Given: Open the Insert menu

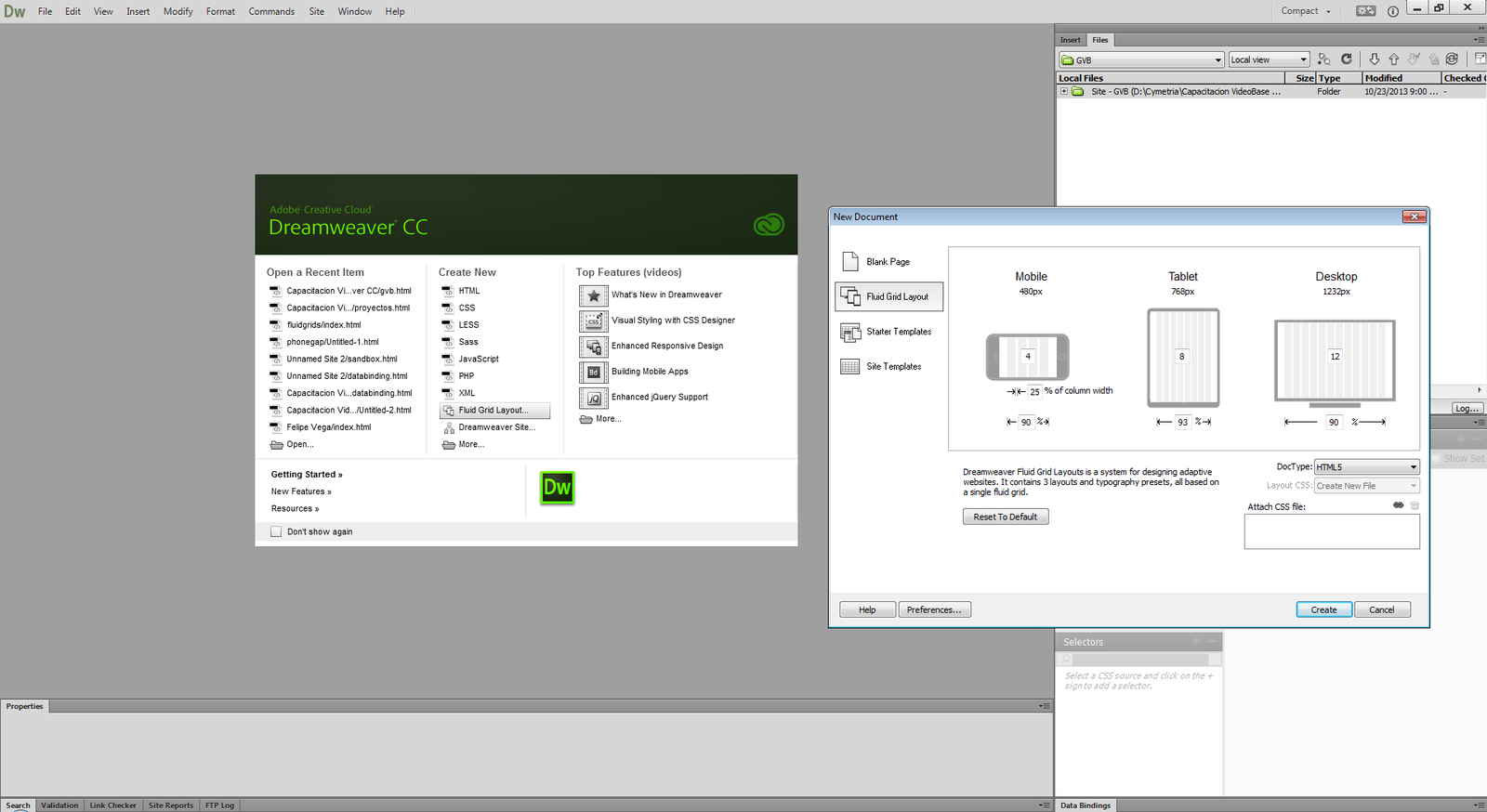Looking at the screenshot, I should pos(138,11).
